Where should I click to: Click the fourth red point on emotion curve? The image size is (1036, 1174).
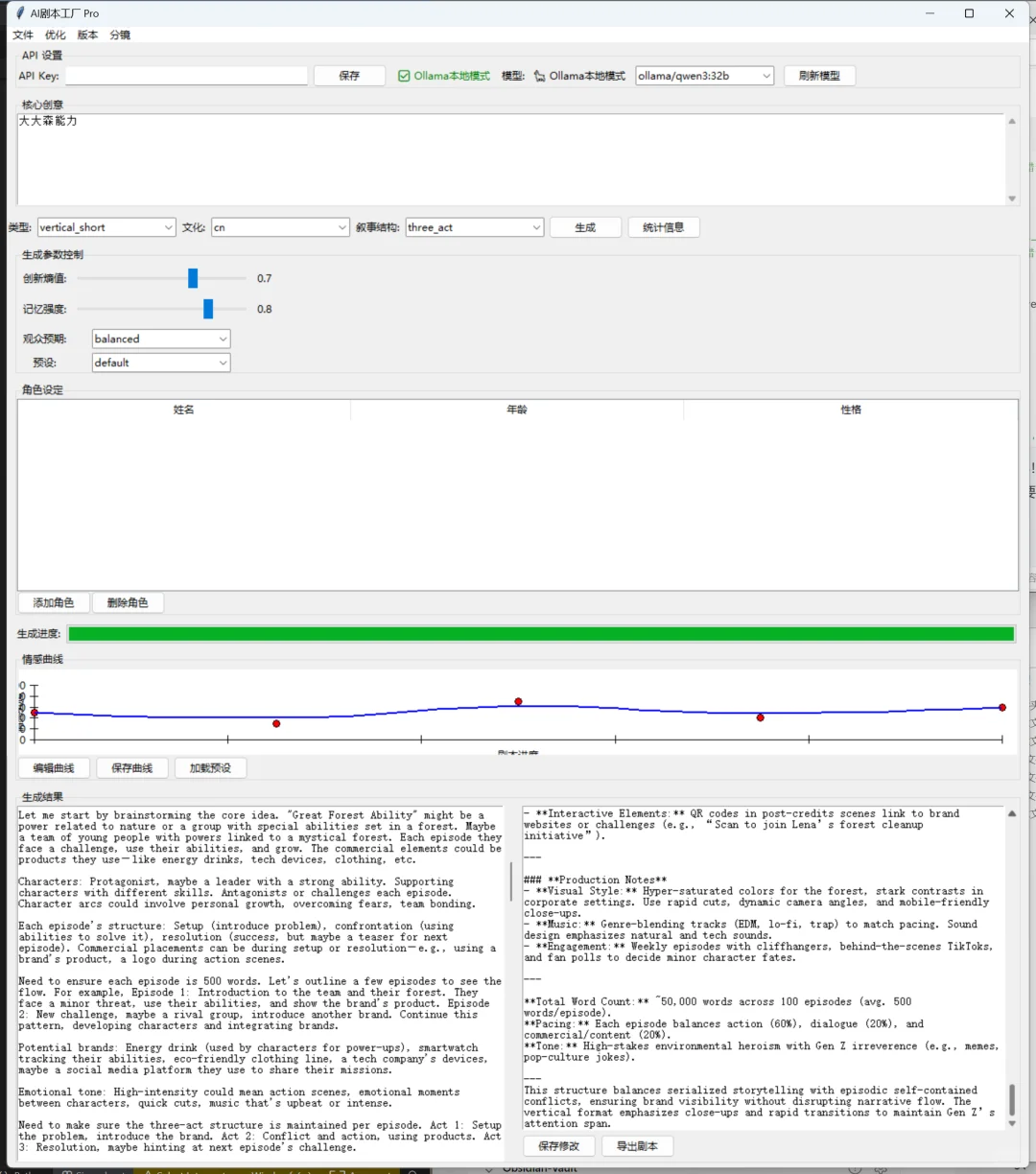point(760,717)
